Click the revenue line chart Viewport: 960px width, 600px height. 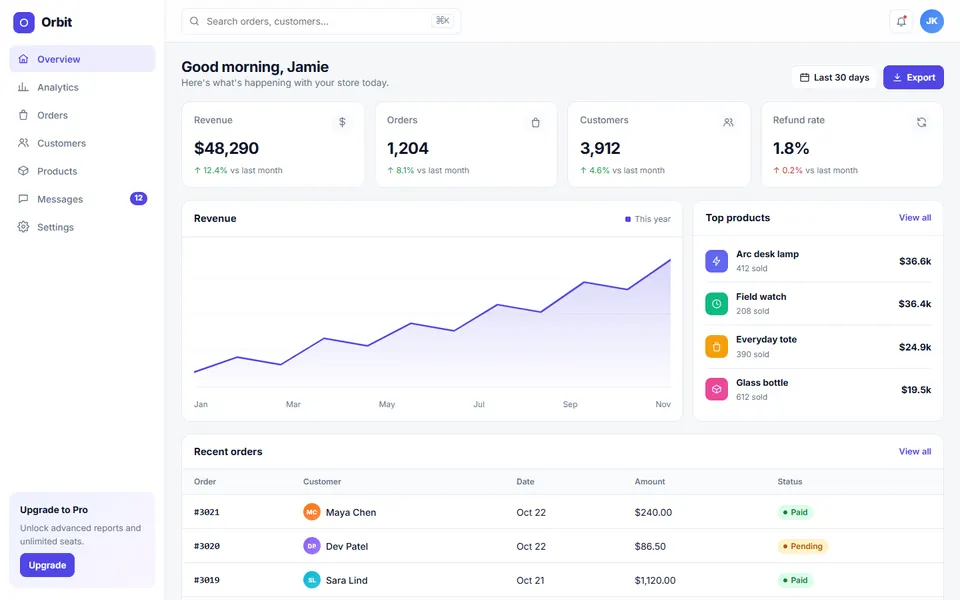[x=432, y=323]
